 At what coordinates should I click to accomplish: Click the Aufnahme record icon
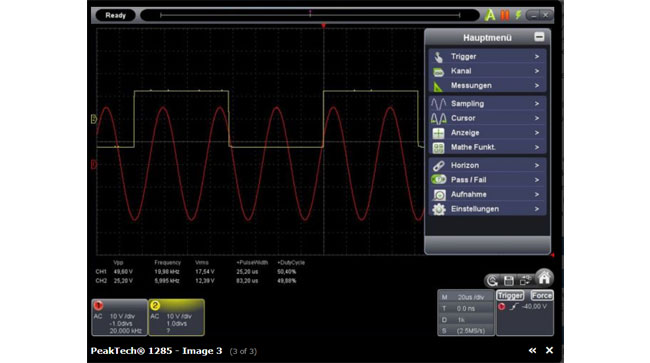439,195
